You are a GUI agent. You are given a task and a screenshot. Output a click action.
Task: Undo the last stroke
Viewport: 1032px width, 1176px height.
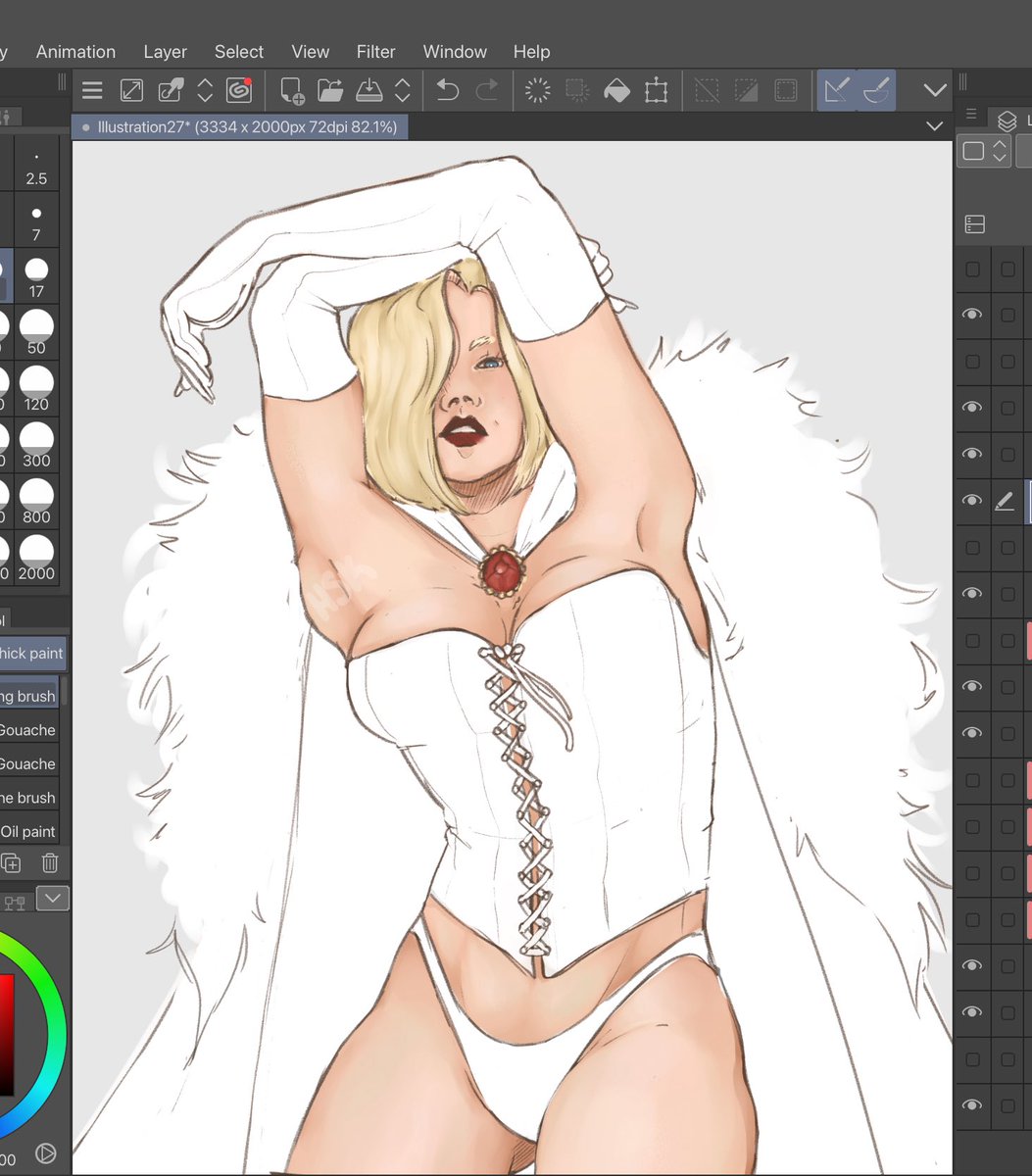click(447, 91)
